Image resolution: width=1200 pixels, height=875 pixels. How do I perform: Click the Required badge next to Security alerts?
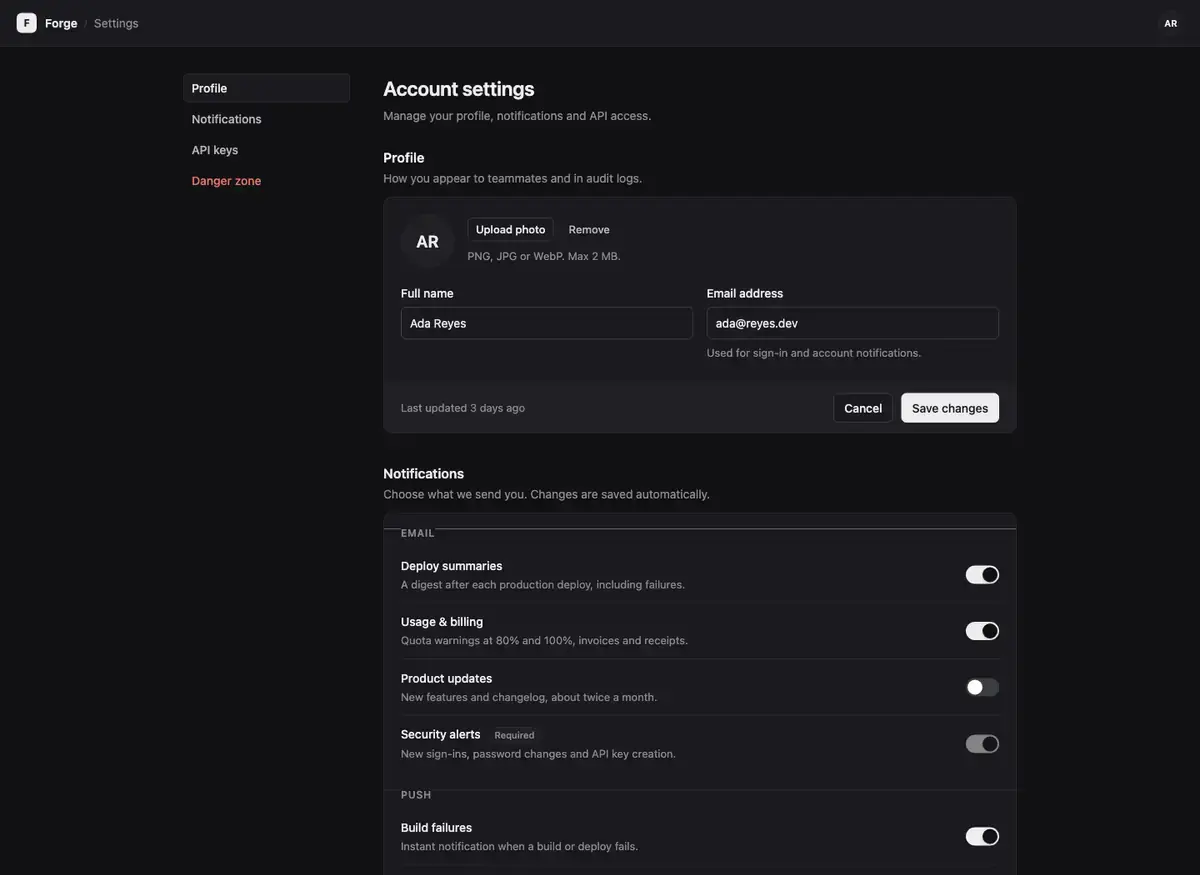514,735
